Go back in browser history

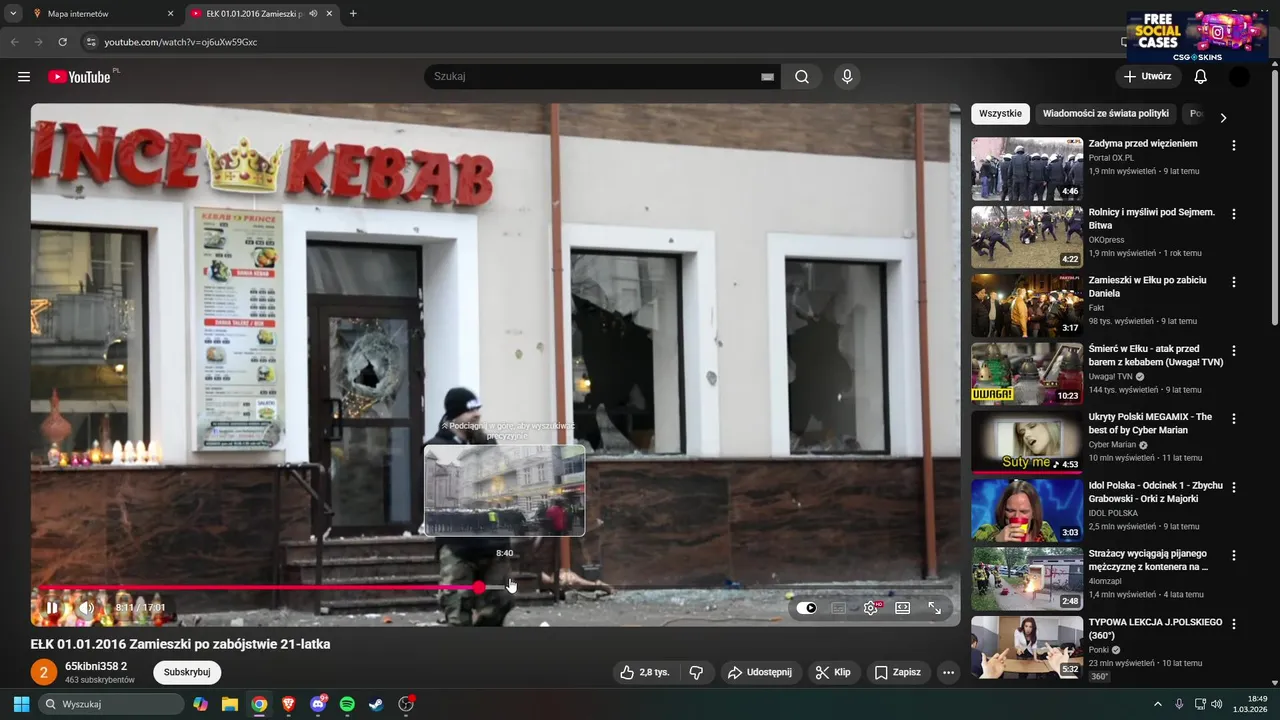click(14, 42)
